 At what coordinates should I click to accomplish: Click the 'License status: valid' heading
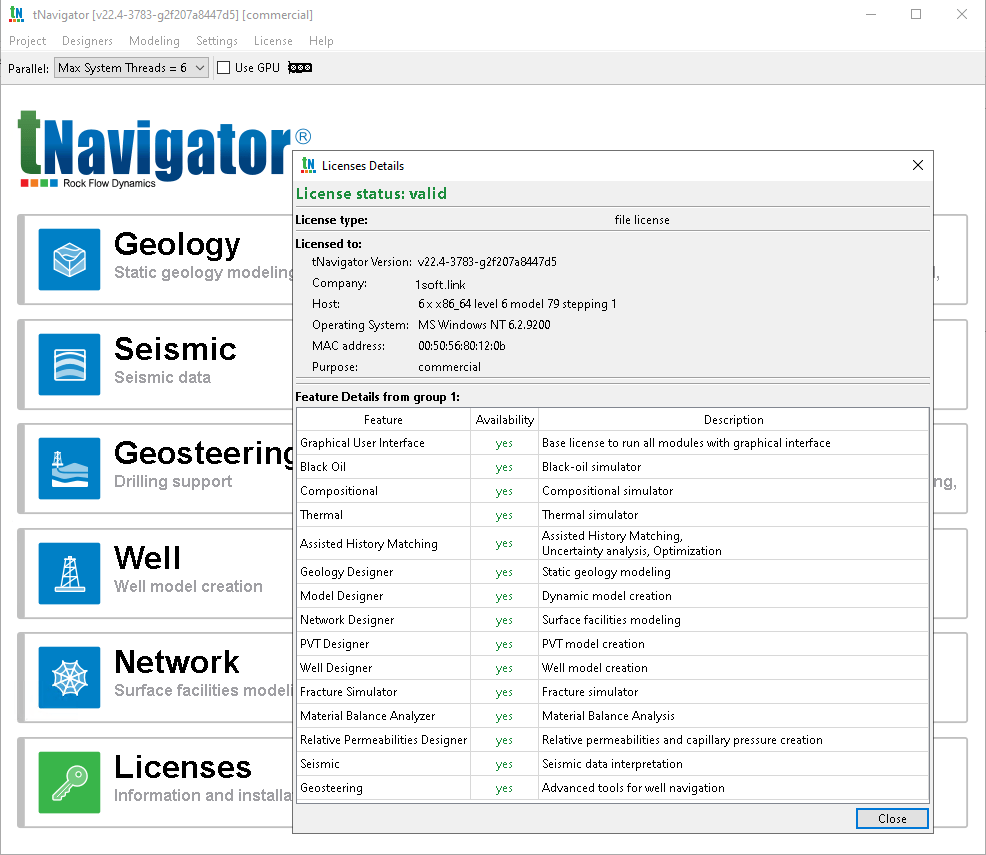coord(371,194)
